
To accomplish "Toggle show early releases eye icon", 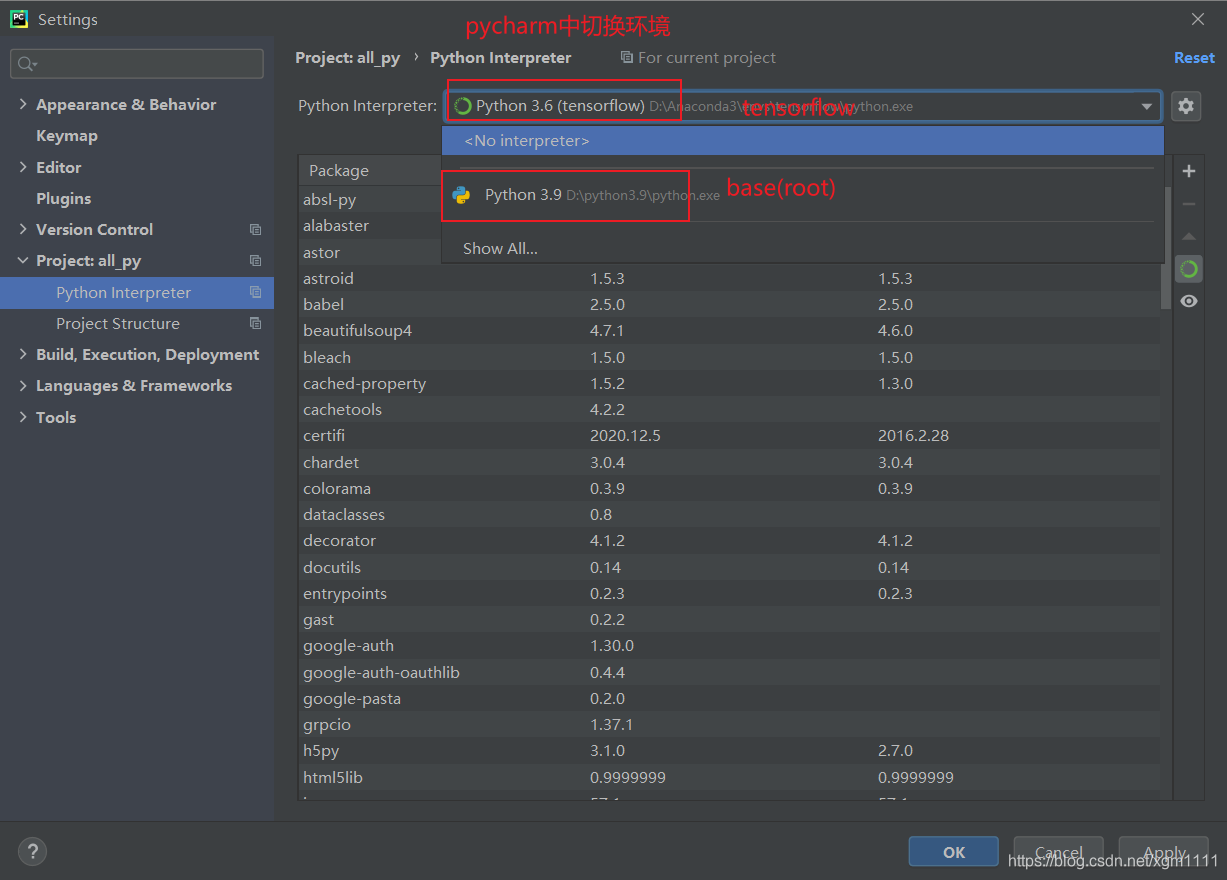I will coord(1189,301).
